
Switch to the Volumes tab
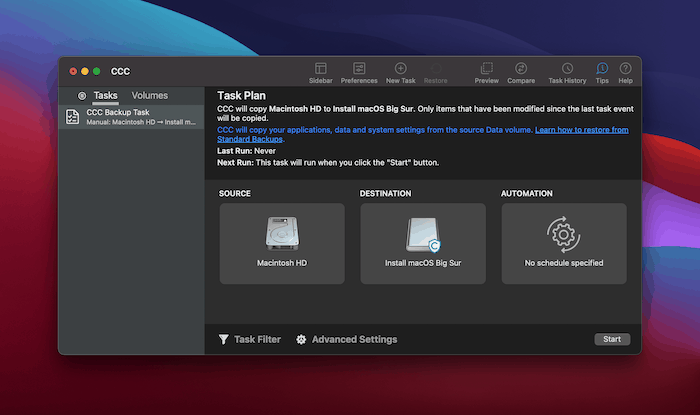149,96
